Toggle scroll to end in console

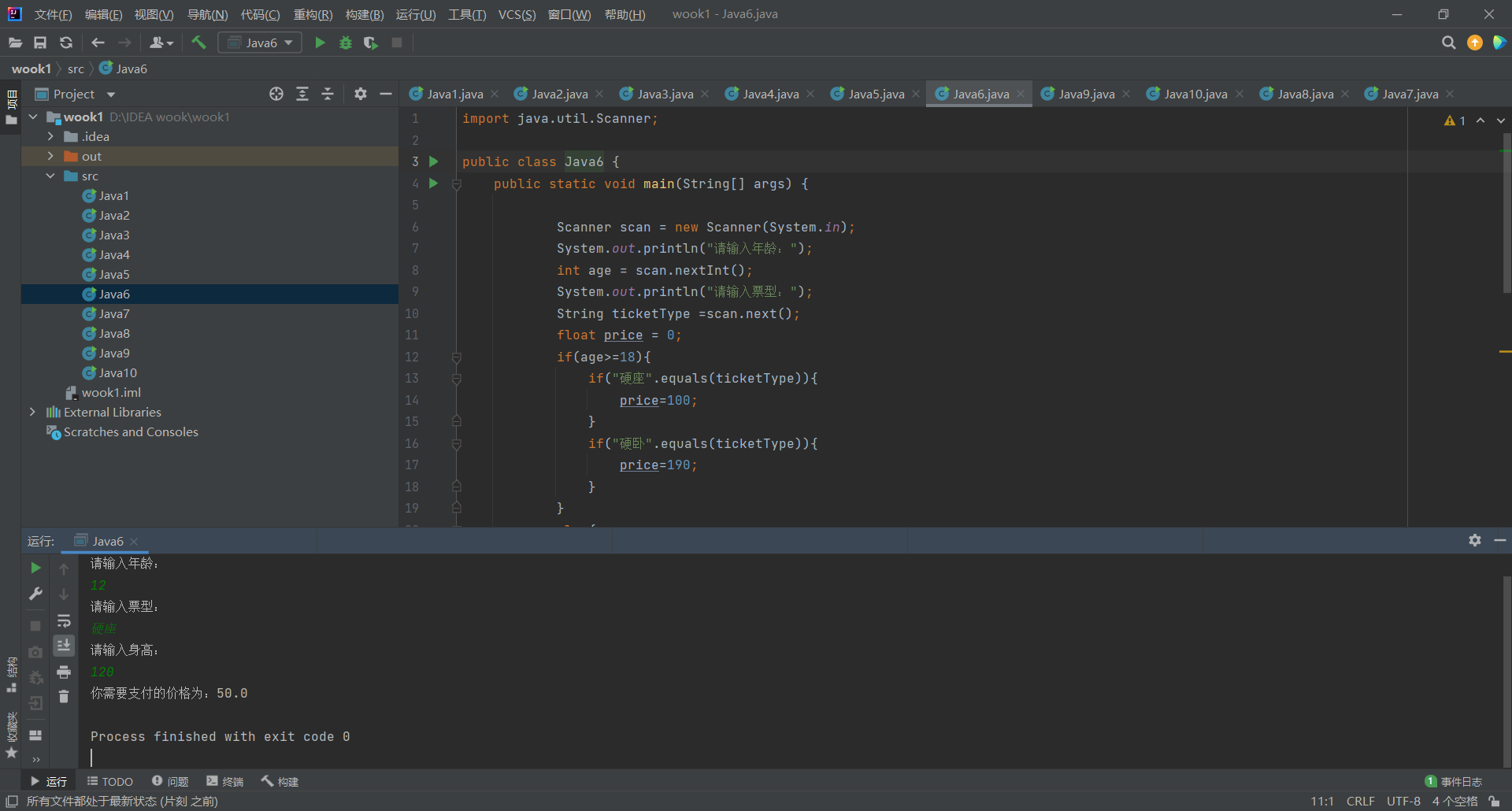[x=64, y=646]
